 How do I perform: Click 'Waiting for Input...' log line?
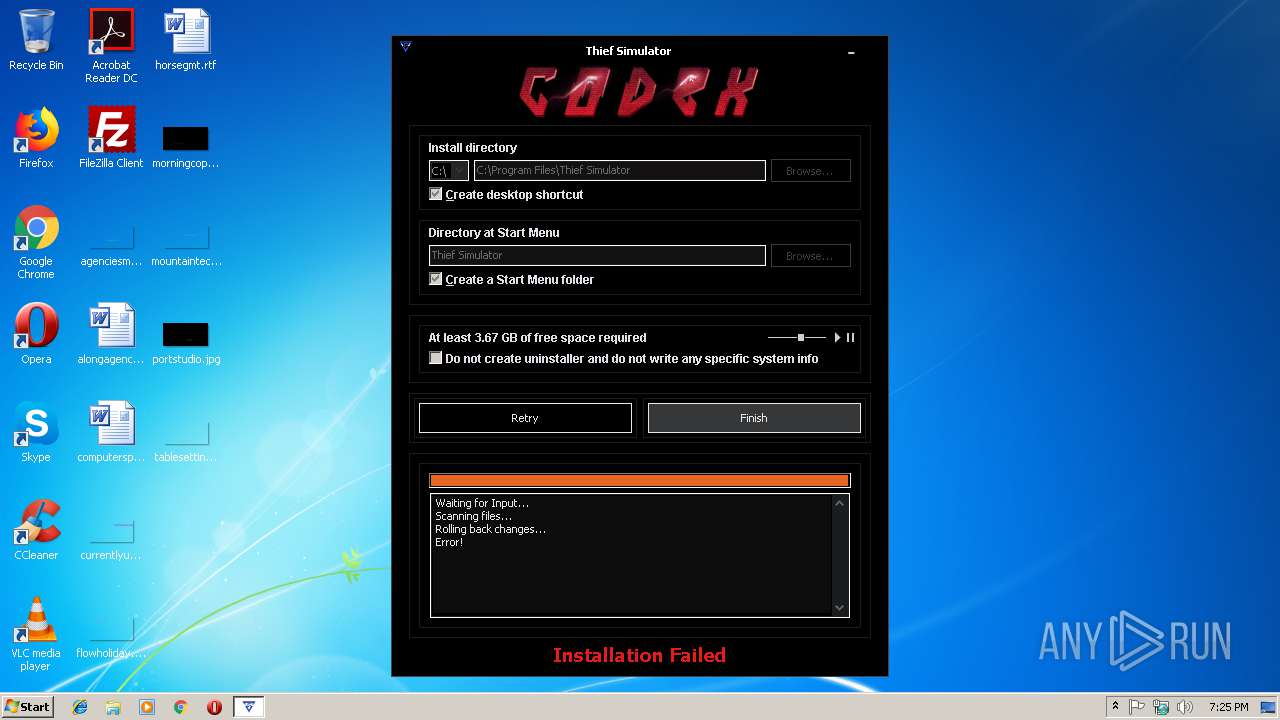click(482, 503)
